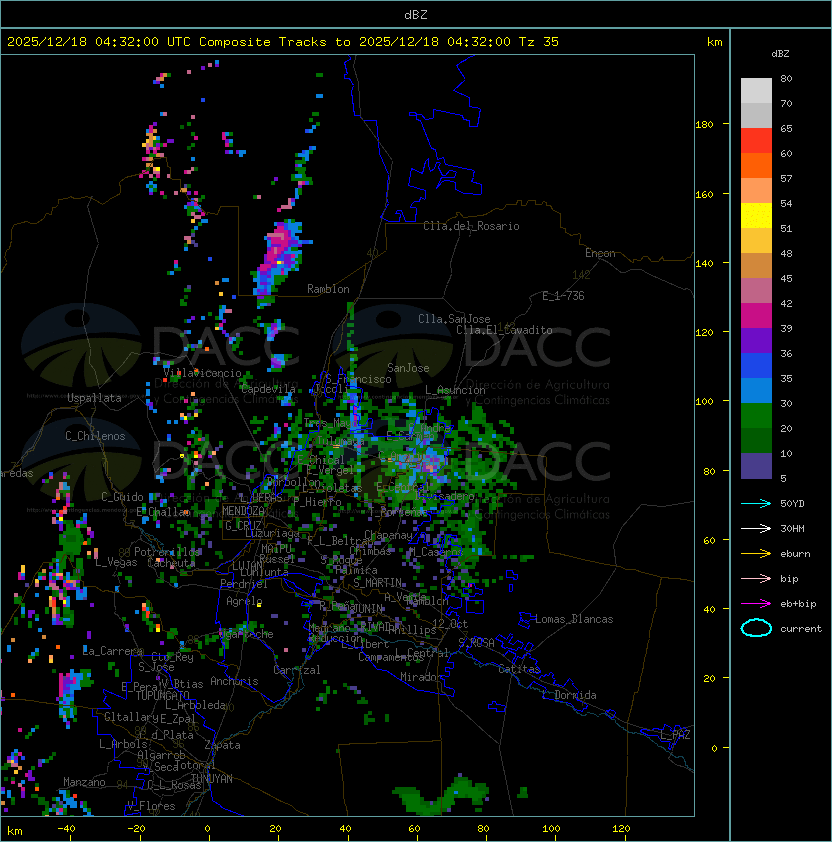Viewport: 832px width, 842px height.
Task: Click the E_1-736 label
Action: [563, 296]
